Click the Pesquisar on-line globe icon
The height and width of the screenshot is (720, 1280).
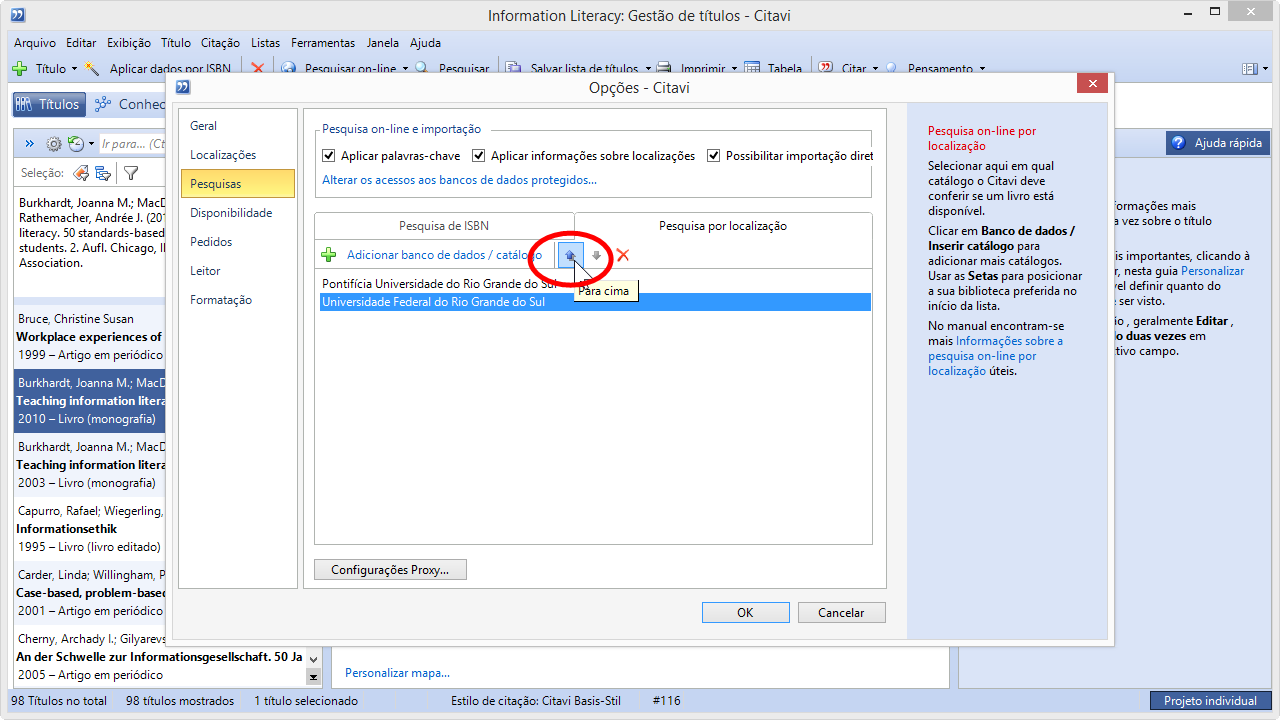click(289, 69)
